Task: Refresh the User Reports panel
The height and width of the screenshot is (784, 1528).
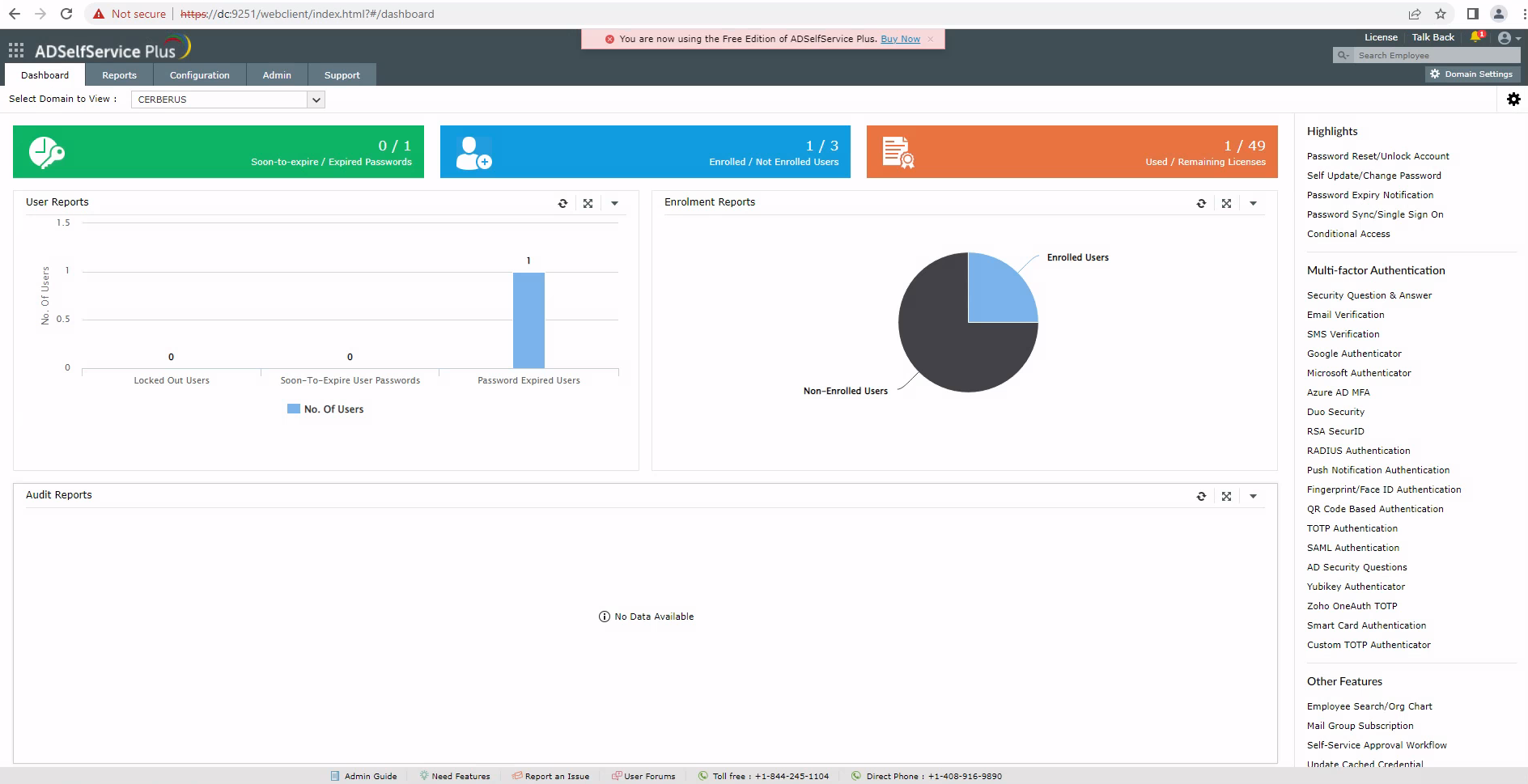Action: pyautogui.click(x=562, y=204)
